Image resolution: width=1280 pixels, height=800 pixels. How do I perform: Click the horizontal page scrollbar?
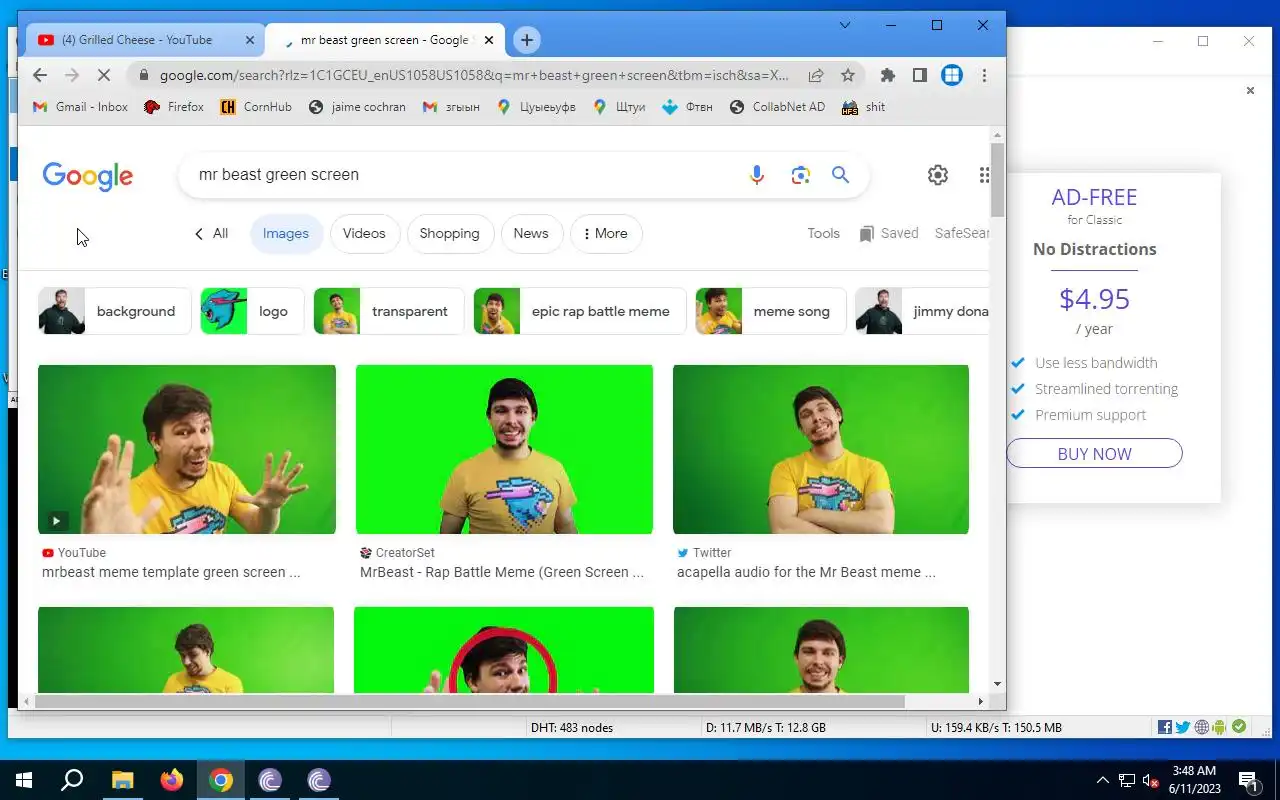click(469, 702)
